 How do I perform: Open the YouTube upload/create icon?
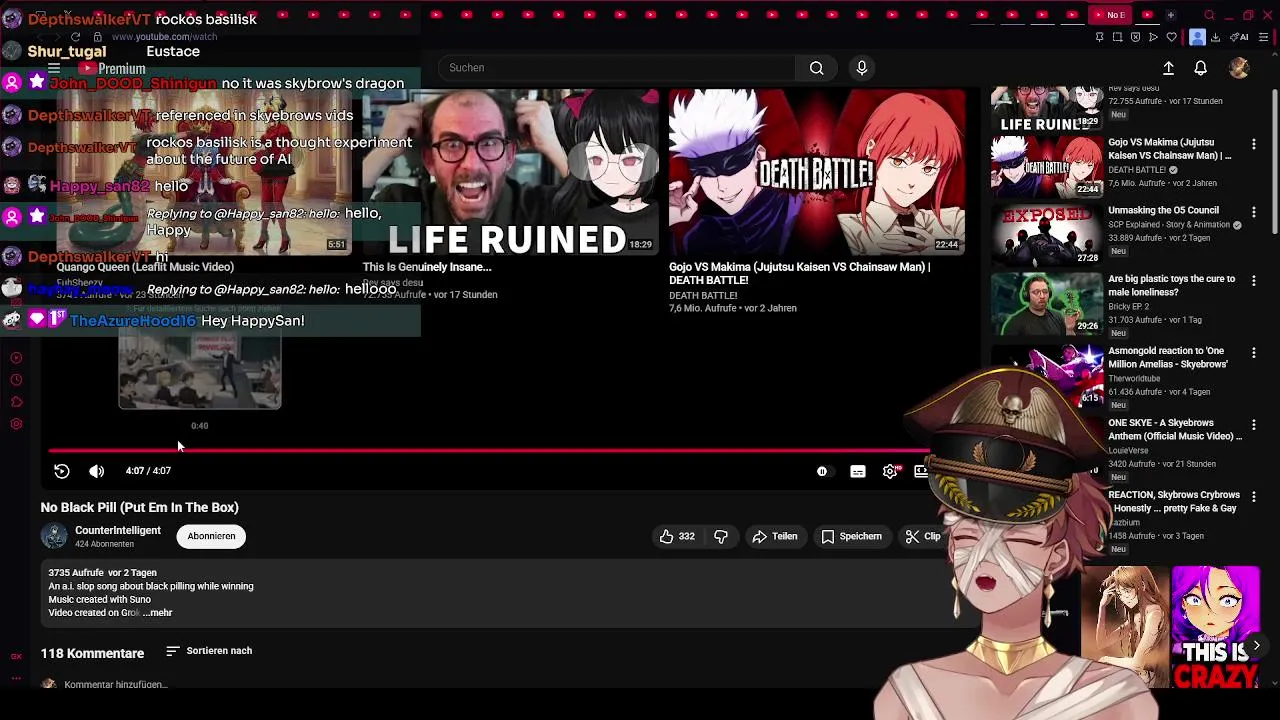coord(1168,68)
